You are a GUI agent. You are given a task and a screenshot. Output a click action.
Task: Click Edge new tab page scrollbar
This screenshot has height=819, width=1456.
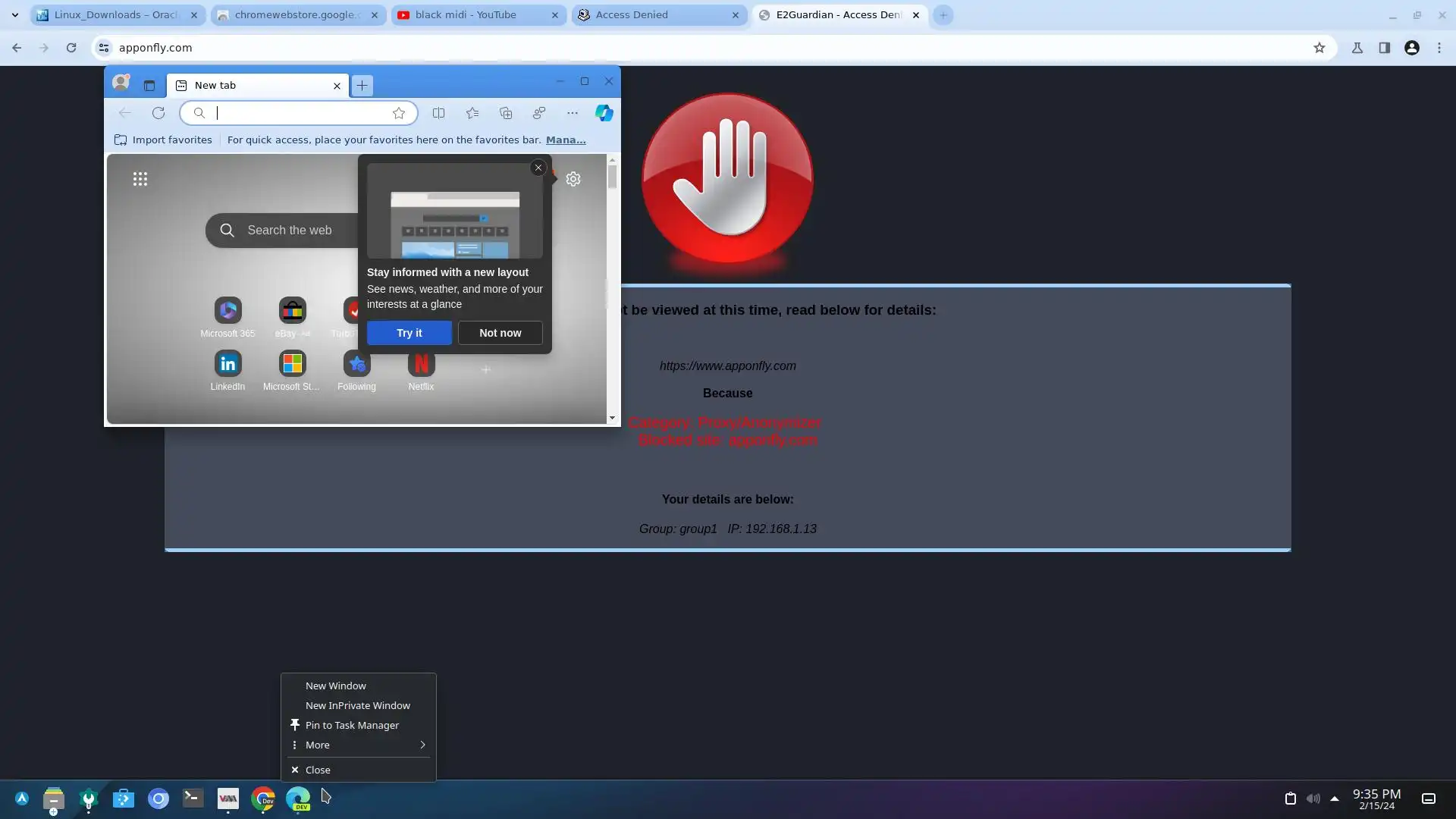[612, 178]
